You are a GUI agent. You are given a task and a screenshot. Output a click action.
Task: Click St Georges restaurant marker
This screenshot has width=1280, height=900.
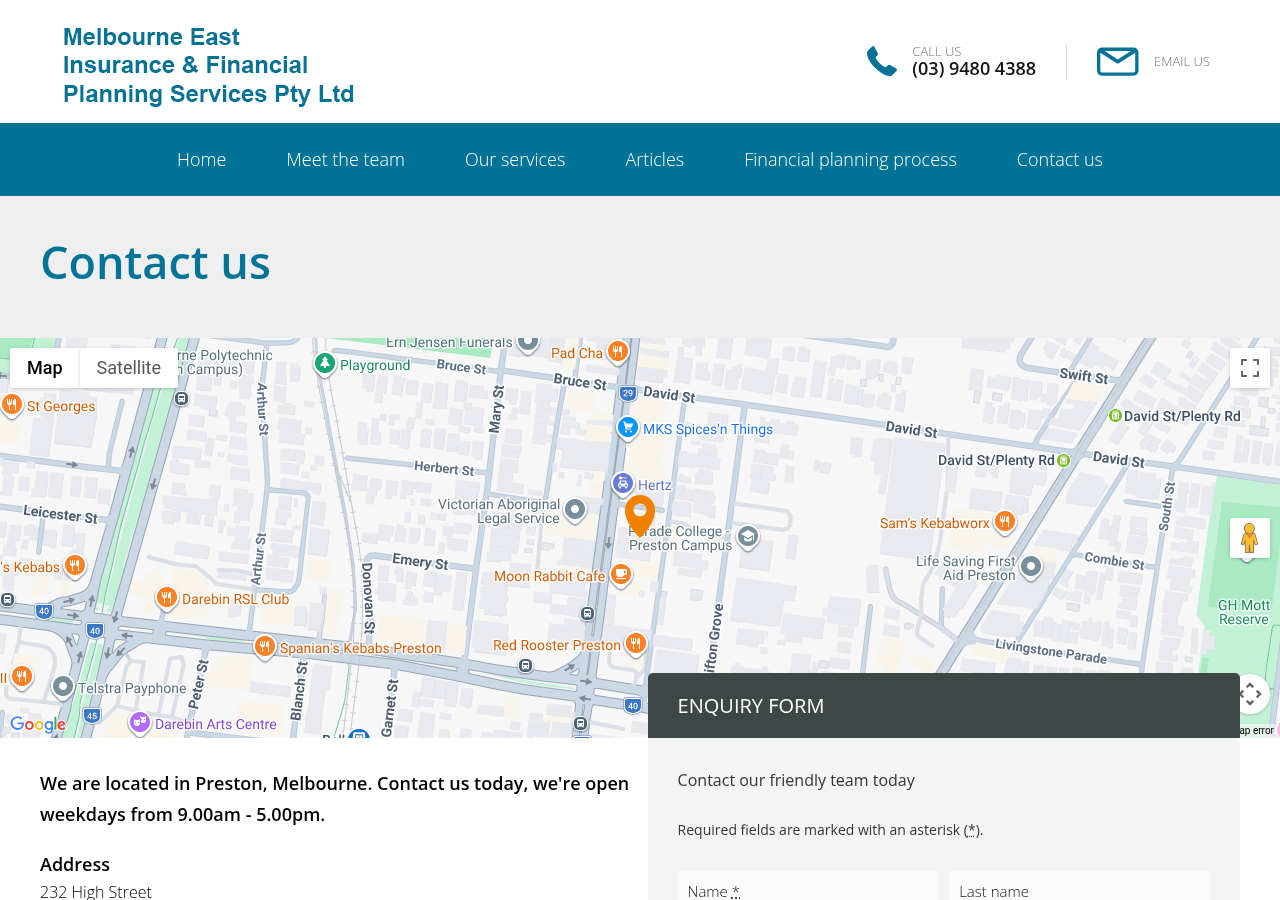pyautogui.click(x=12, y=404)
